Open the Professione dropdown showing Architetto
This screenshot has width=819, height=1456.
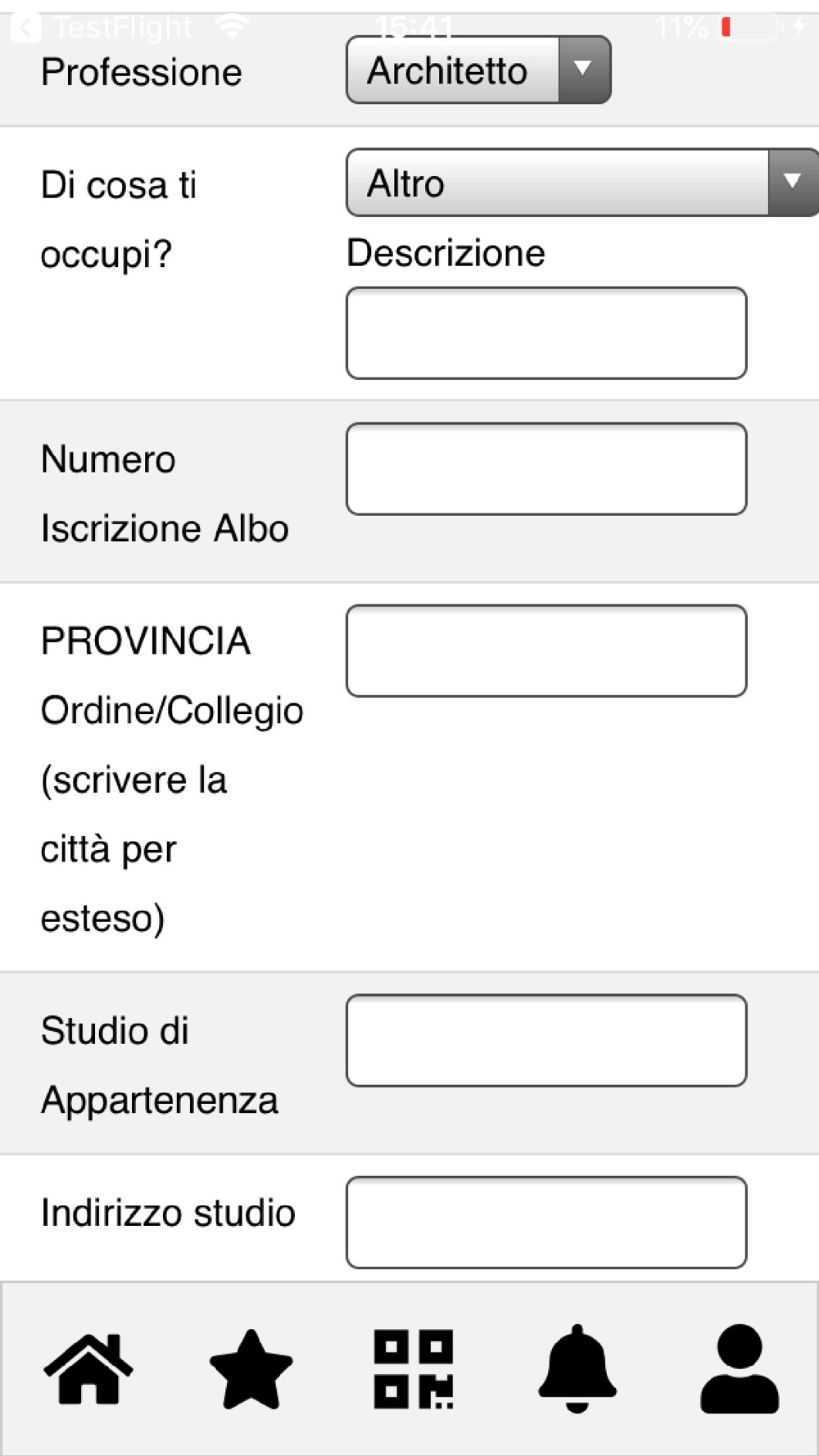click(478, 70)
